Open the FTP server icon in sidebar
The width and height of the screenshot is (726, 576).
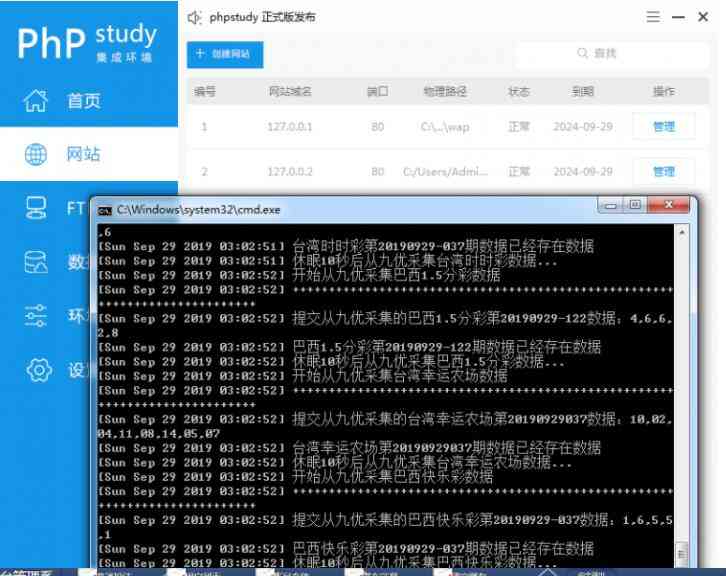coord(36,207)
